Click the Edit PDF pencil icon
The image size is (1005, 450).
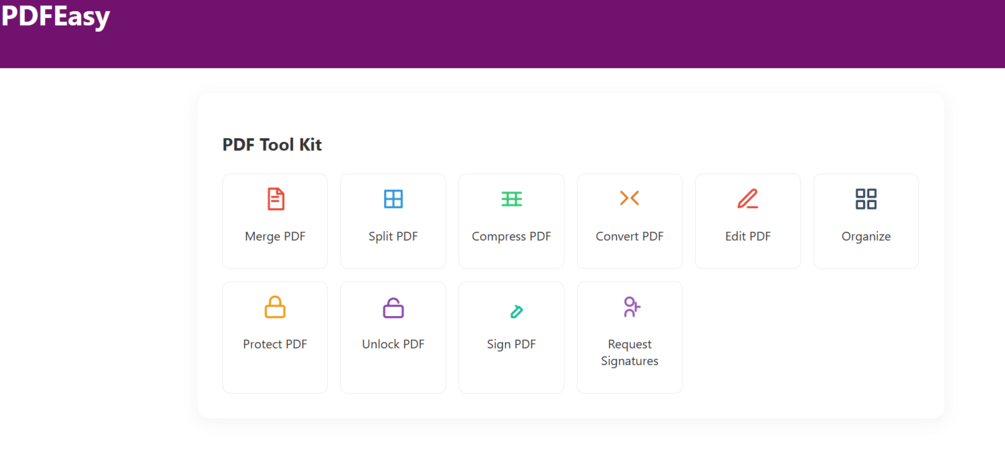pos(747,199)
